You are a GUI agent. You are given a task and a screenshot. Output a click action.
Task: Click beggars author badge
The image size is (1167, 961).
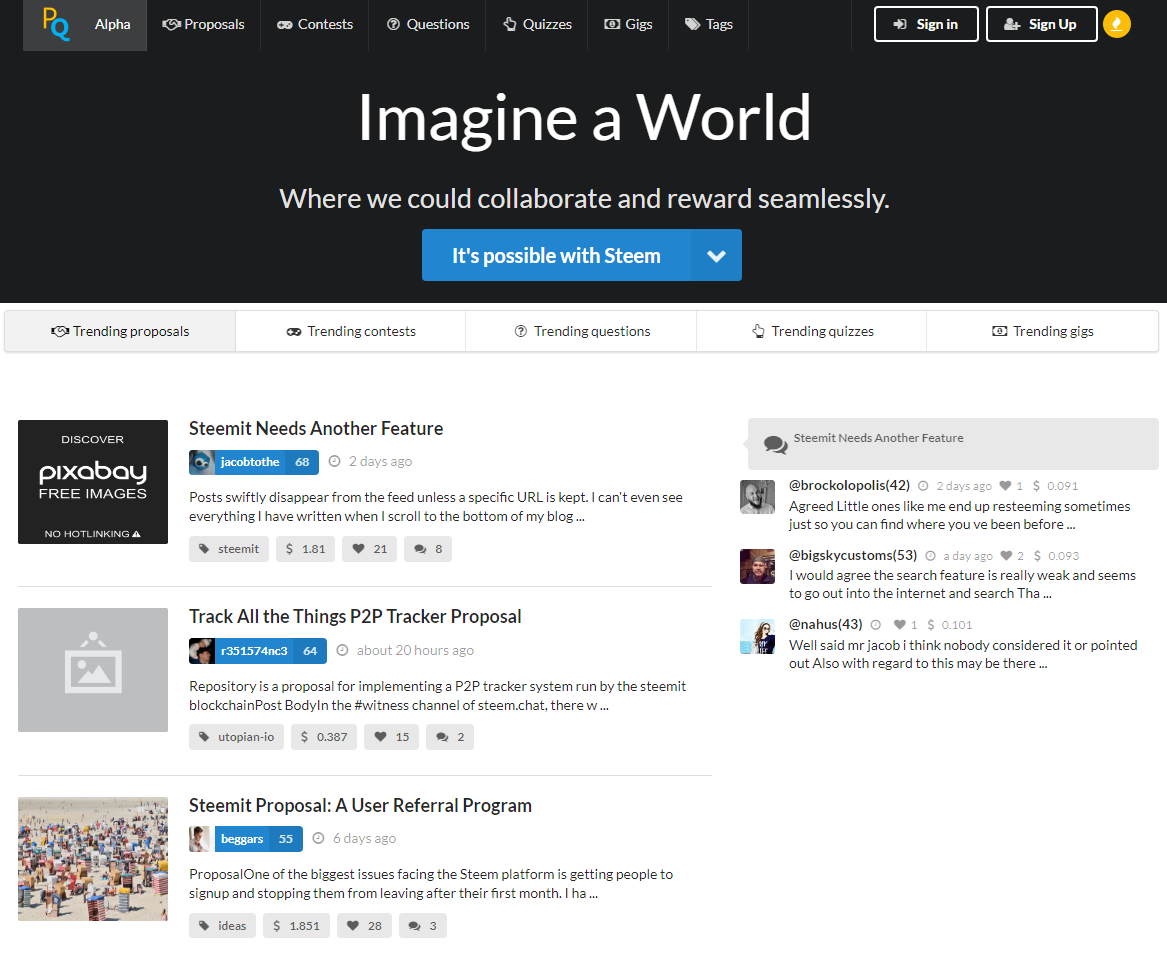(x=246, y=839)
